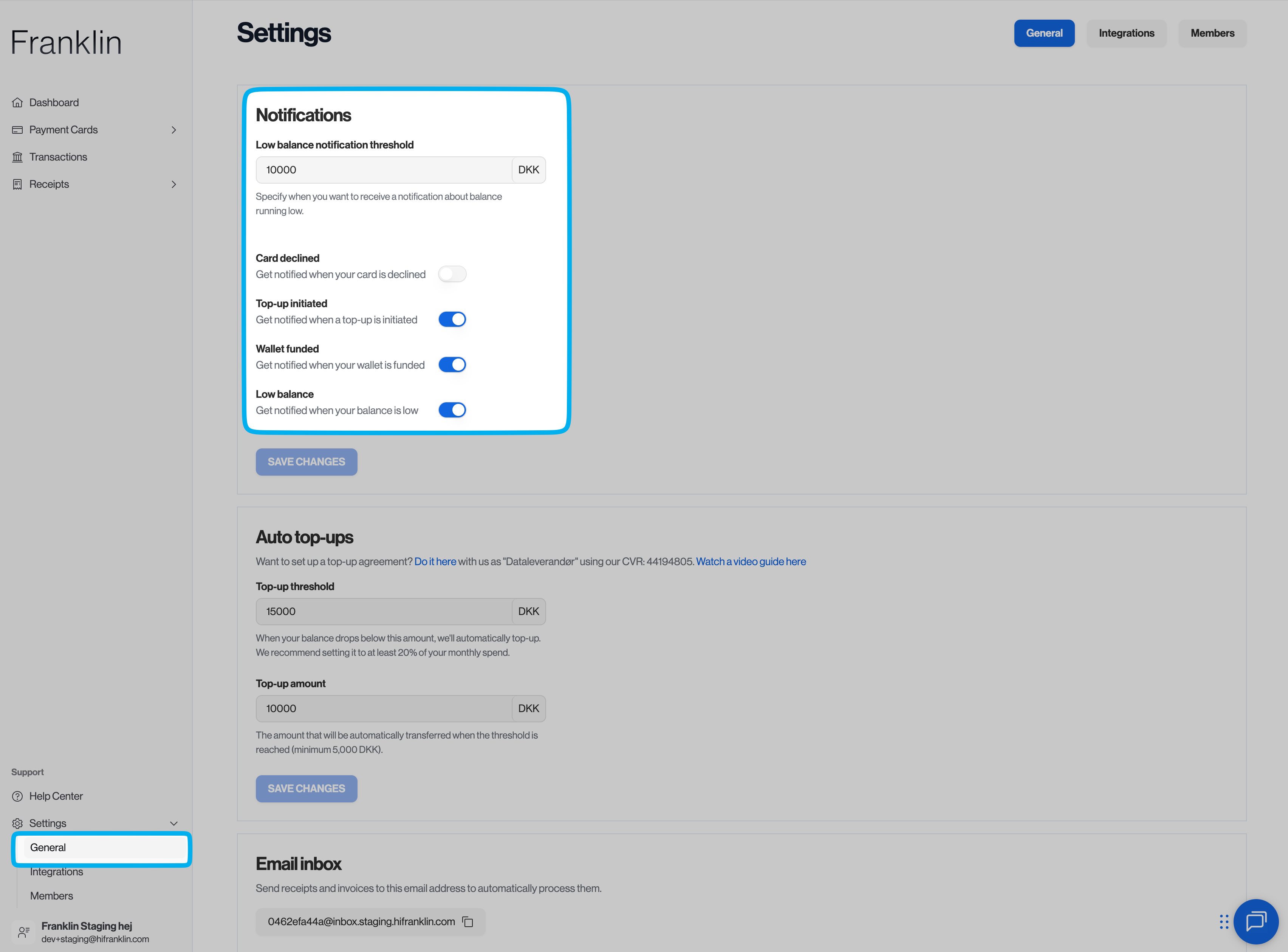Save changes in the Notifications section
Screen dimensions: 1288x952
[306, 462]
